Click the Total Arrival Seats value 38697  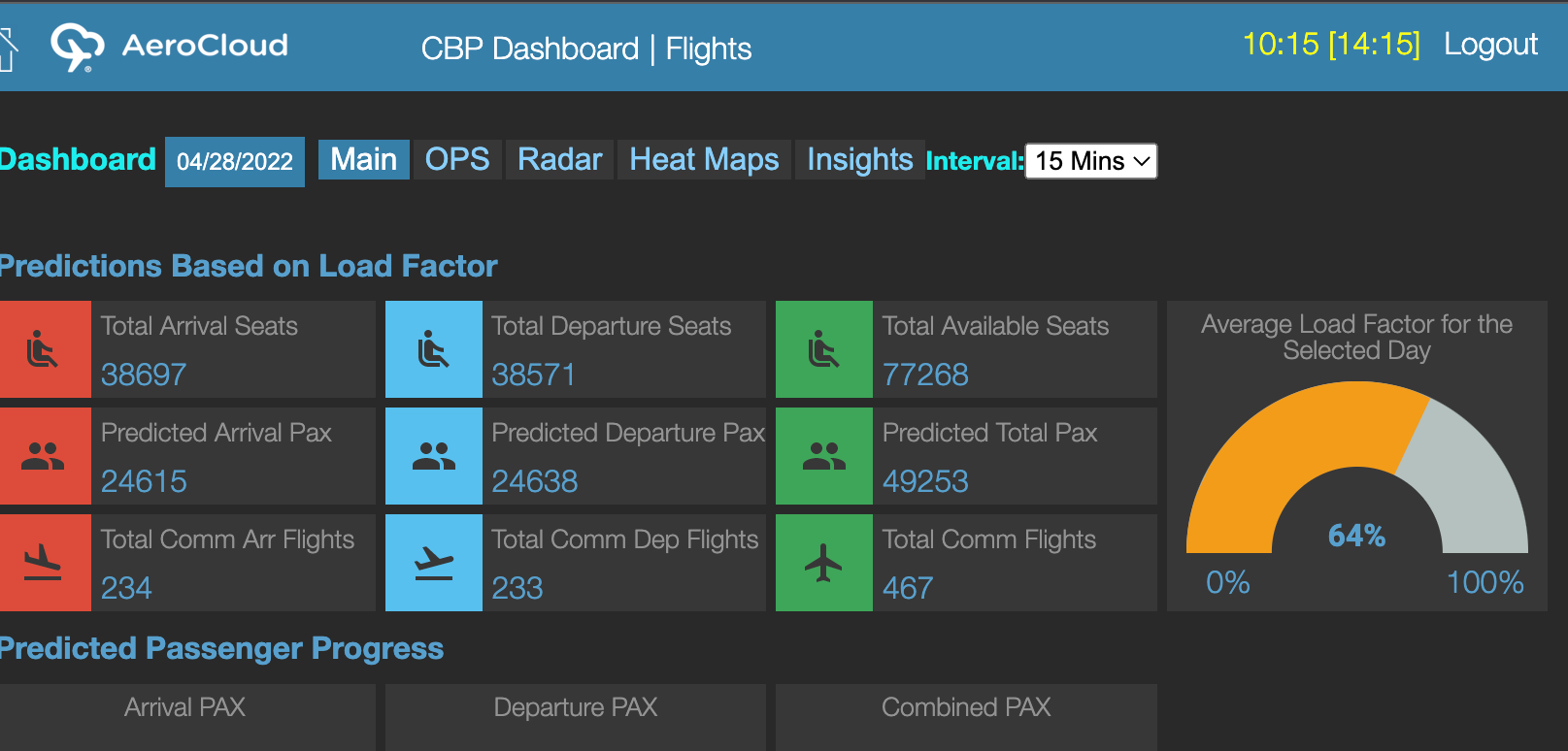click(144, 375)
